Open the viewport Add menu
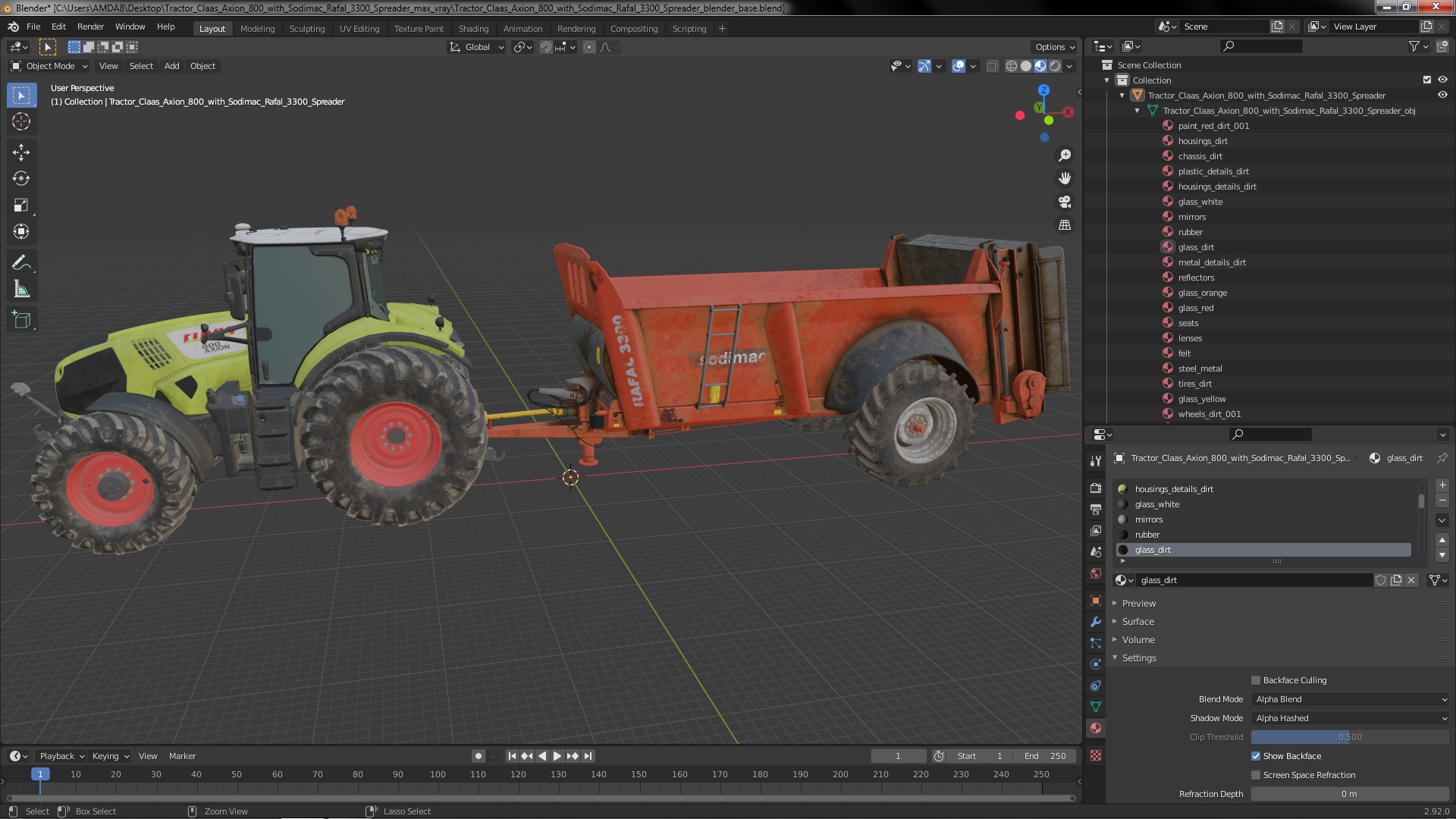 172,66
